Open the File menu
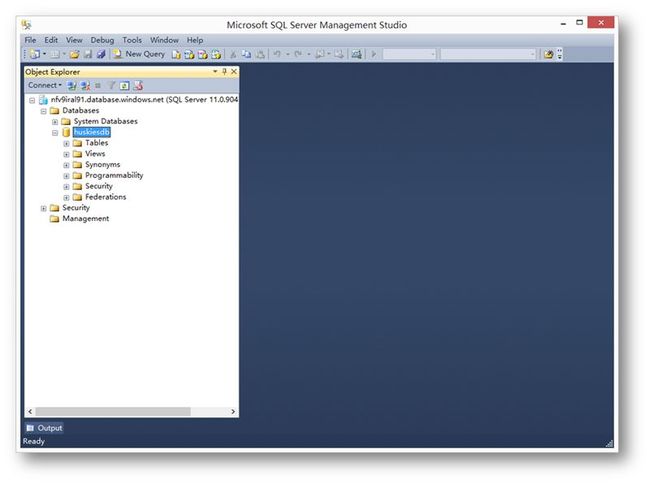The width and height of the screenshot is (650, 484). 30,40
